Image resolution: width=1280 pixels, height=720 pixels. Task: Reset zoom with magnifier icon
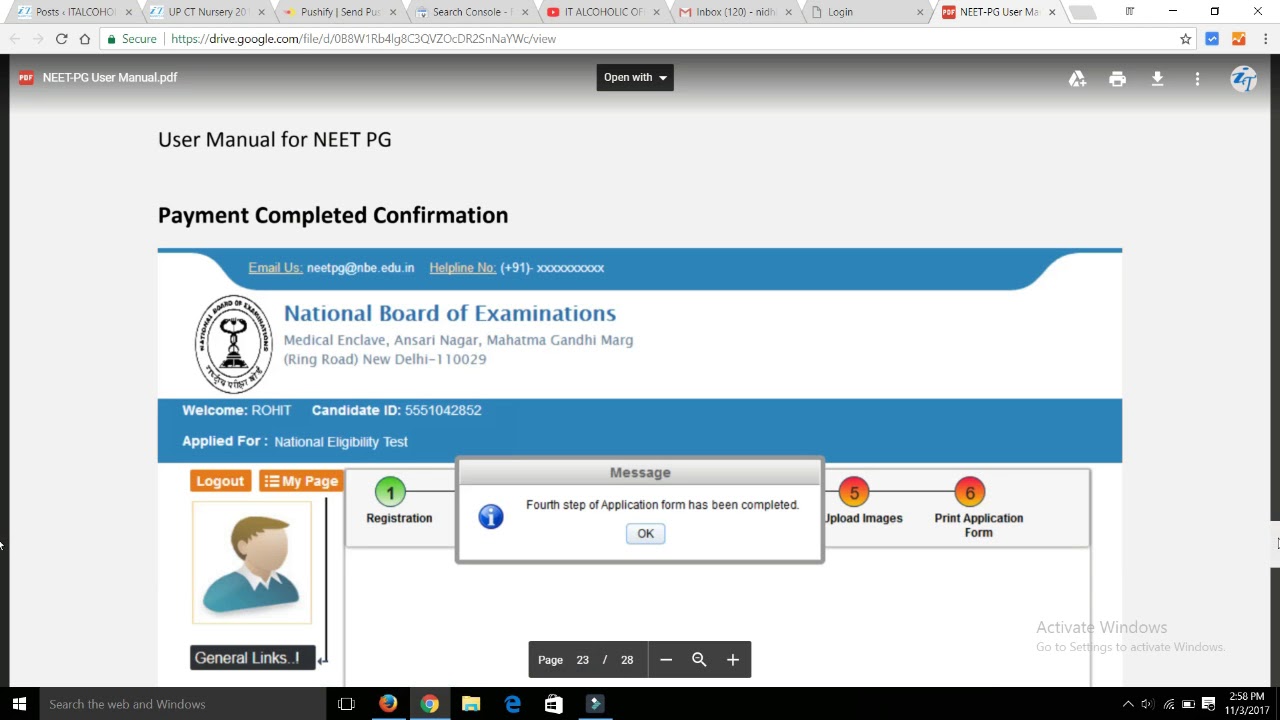[699, 660]
